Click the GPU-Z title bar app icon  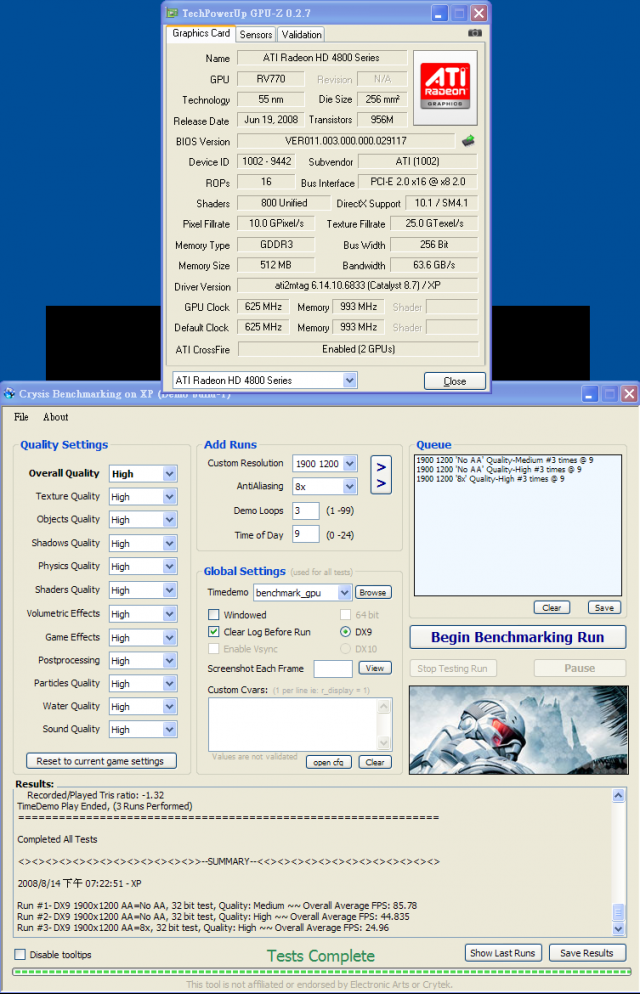[172, 13]
